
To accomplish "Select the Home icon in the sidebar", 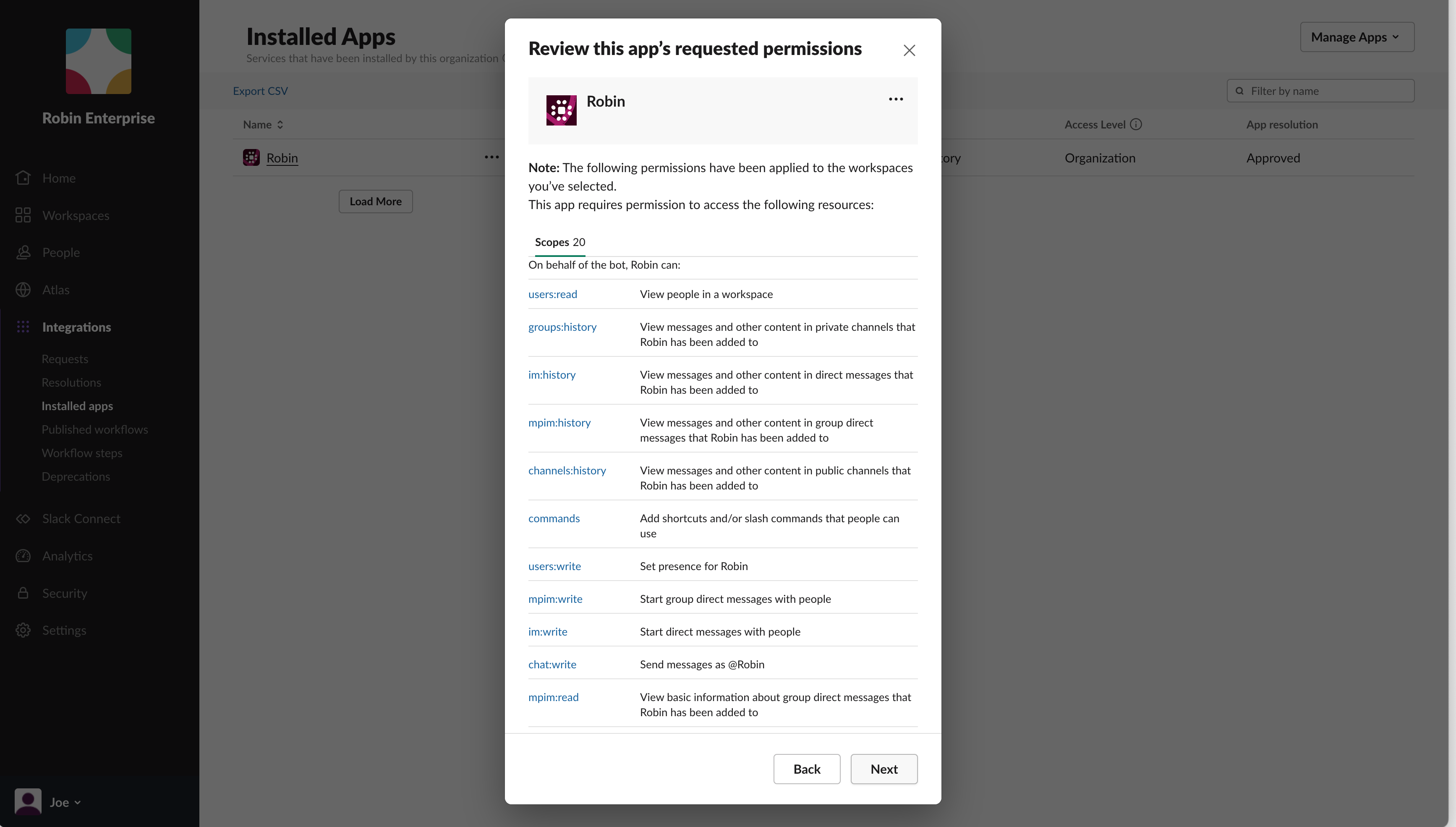I will (23, 178).
